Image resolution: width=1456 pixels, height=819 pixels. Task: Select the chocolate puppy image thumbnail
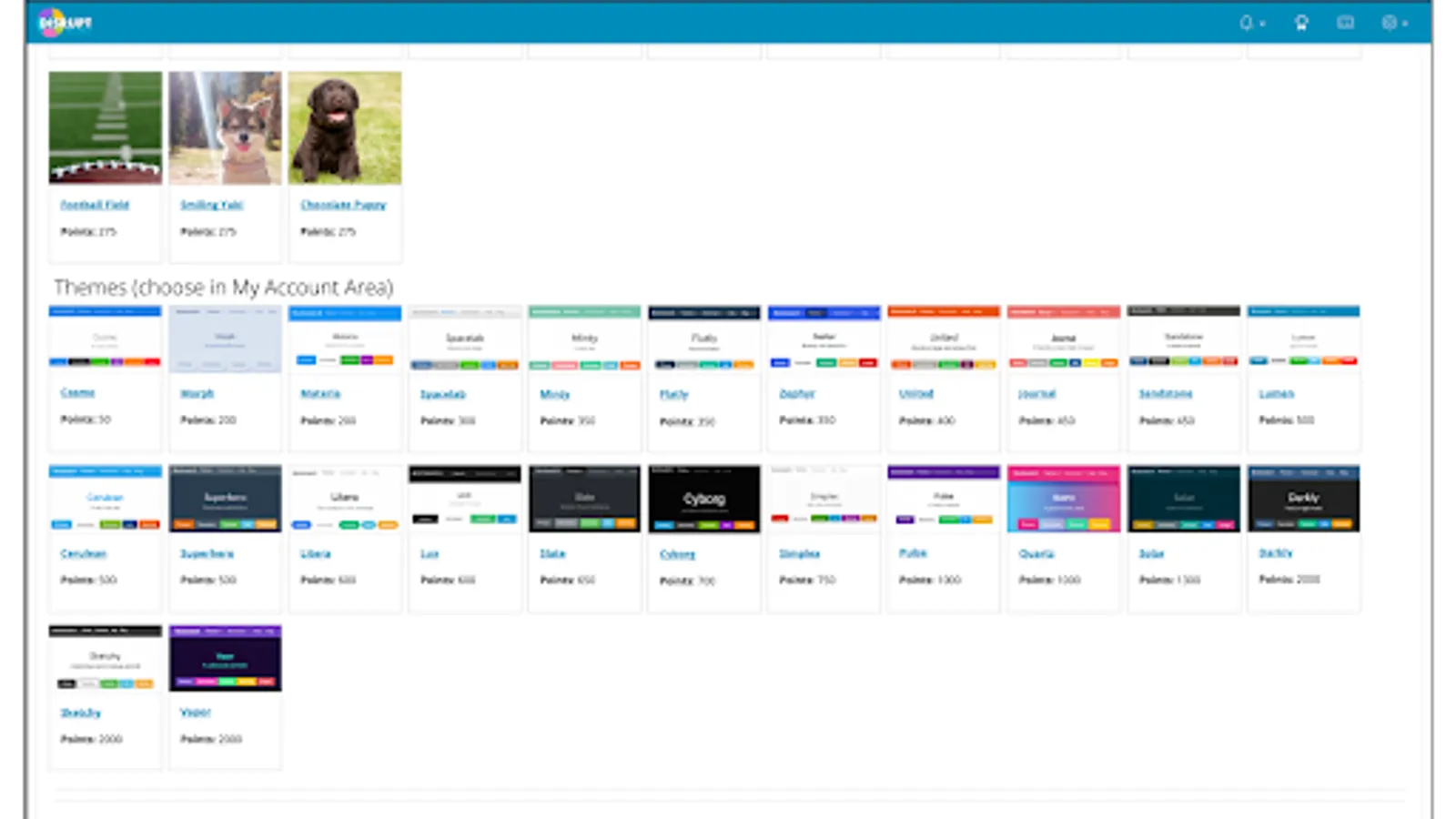(345, 128)
